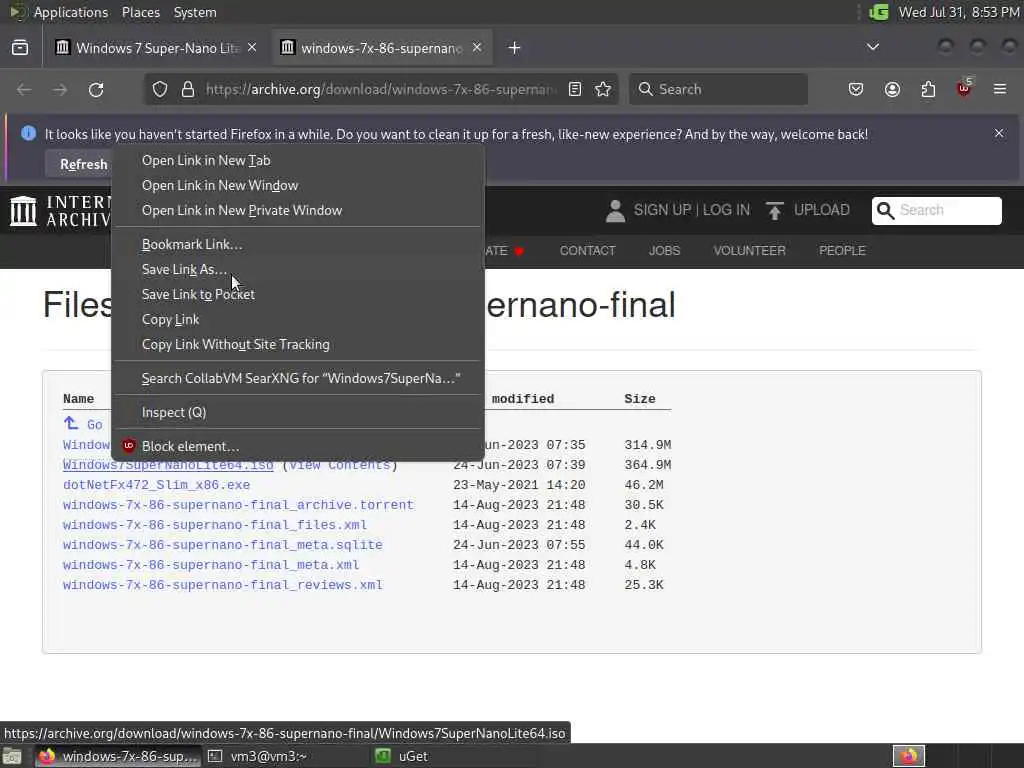
Task: Open the extensions puzzle icon
Action: click(928, 89)
